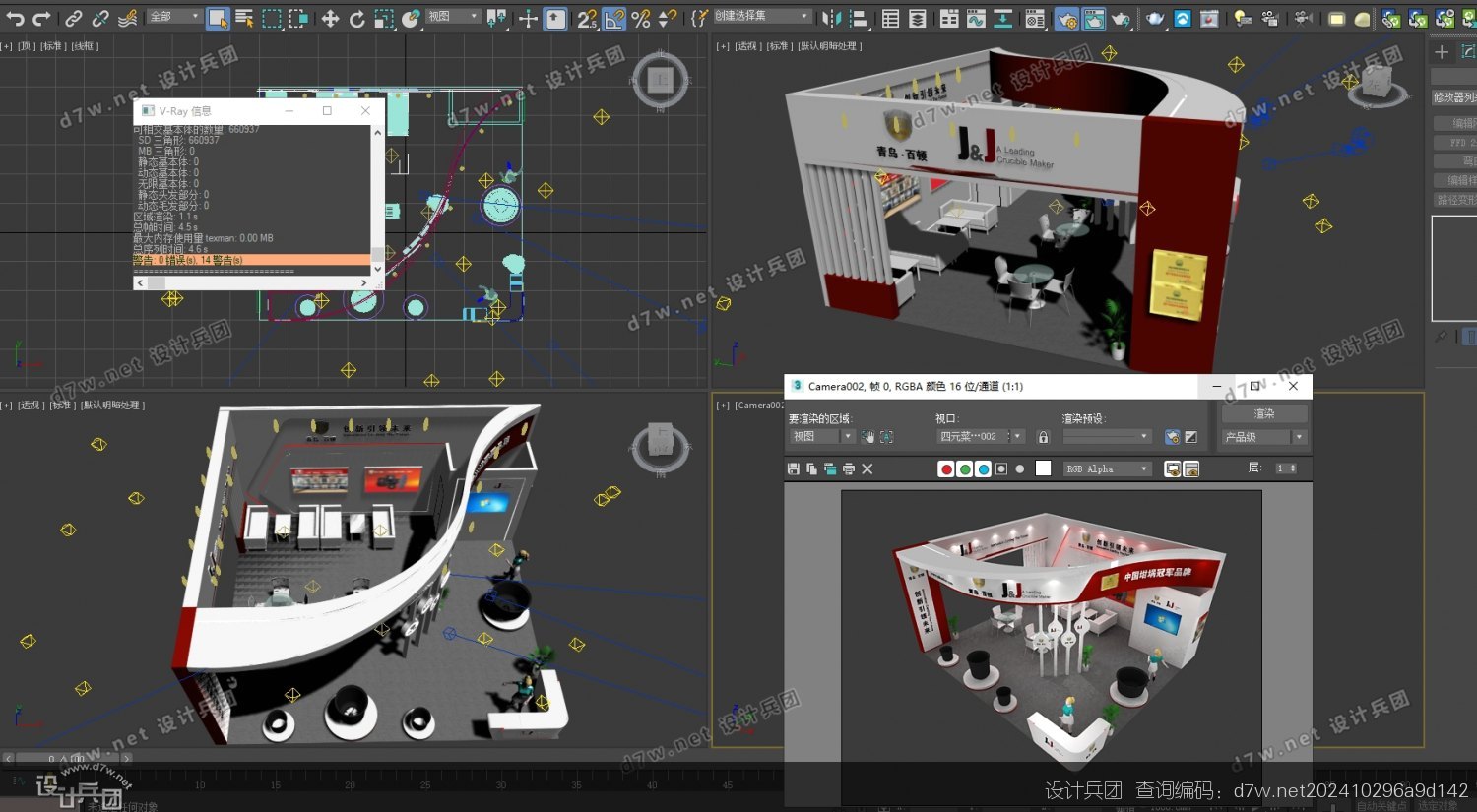This screenshot has width=1477, height=812.
Task: Open the RGB Alpha channel dropdown
Action: click(x=1108, y=468)
